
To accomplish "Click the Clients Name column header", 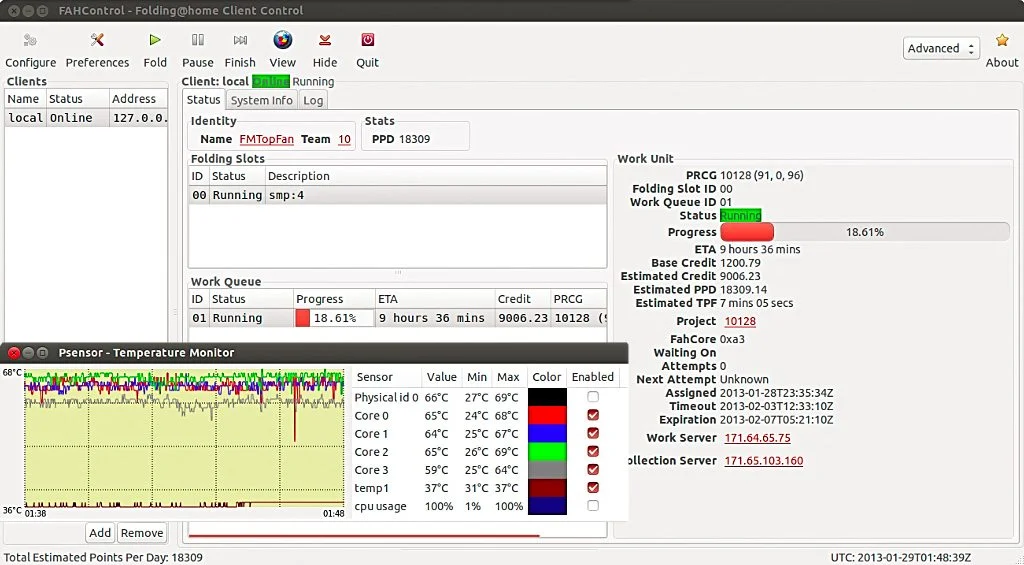I will click(x=25, y=99).
